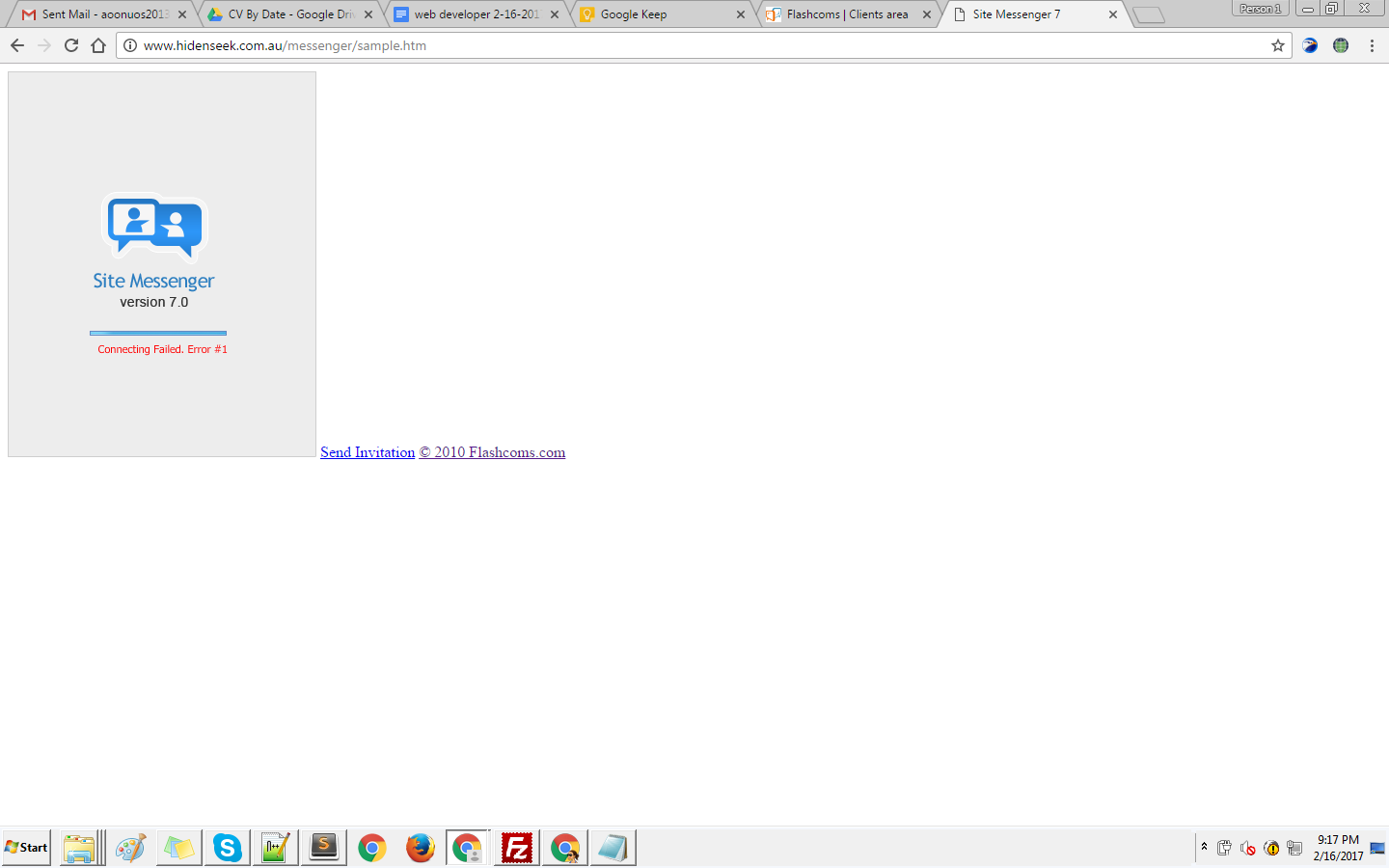Switch to Flashcoms Clients area tab
The height and width of the screenshot is (868, 1389).
pyautogui.click(x=846, y=14)
